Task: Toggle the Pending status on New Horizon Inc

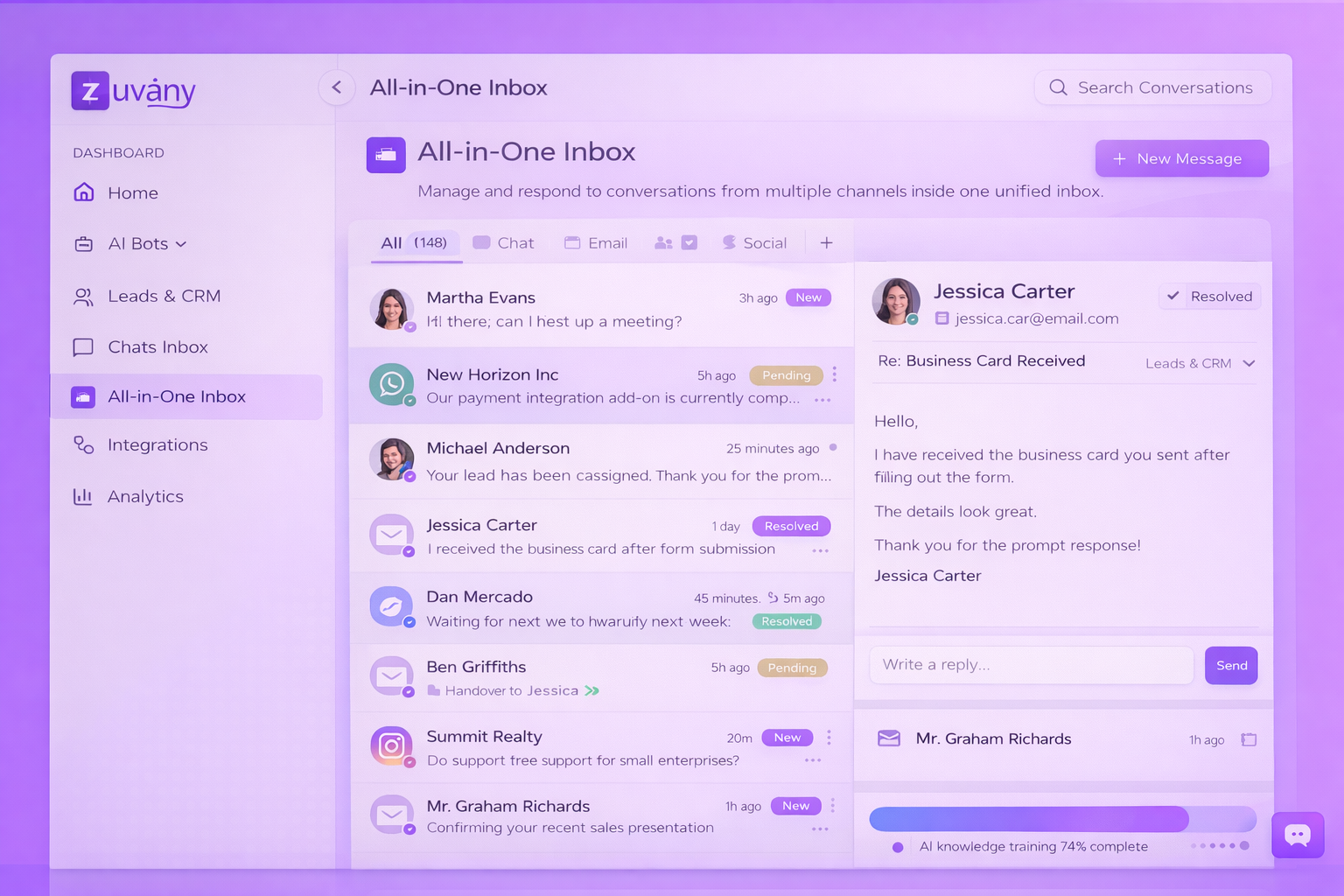Action: tap(785, 374)
